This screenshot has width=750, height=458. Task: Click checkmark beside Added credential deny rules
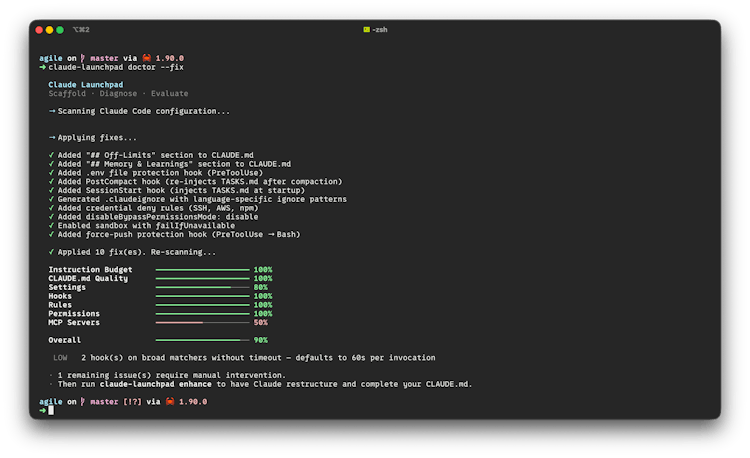51,207
